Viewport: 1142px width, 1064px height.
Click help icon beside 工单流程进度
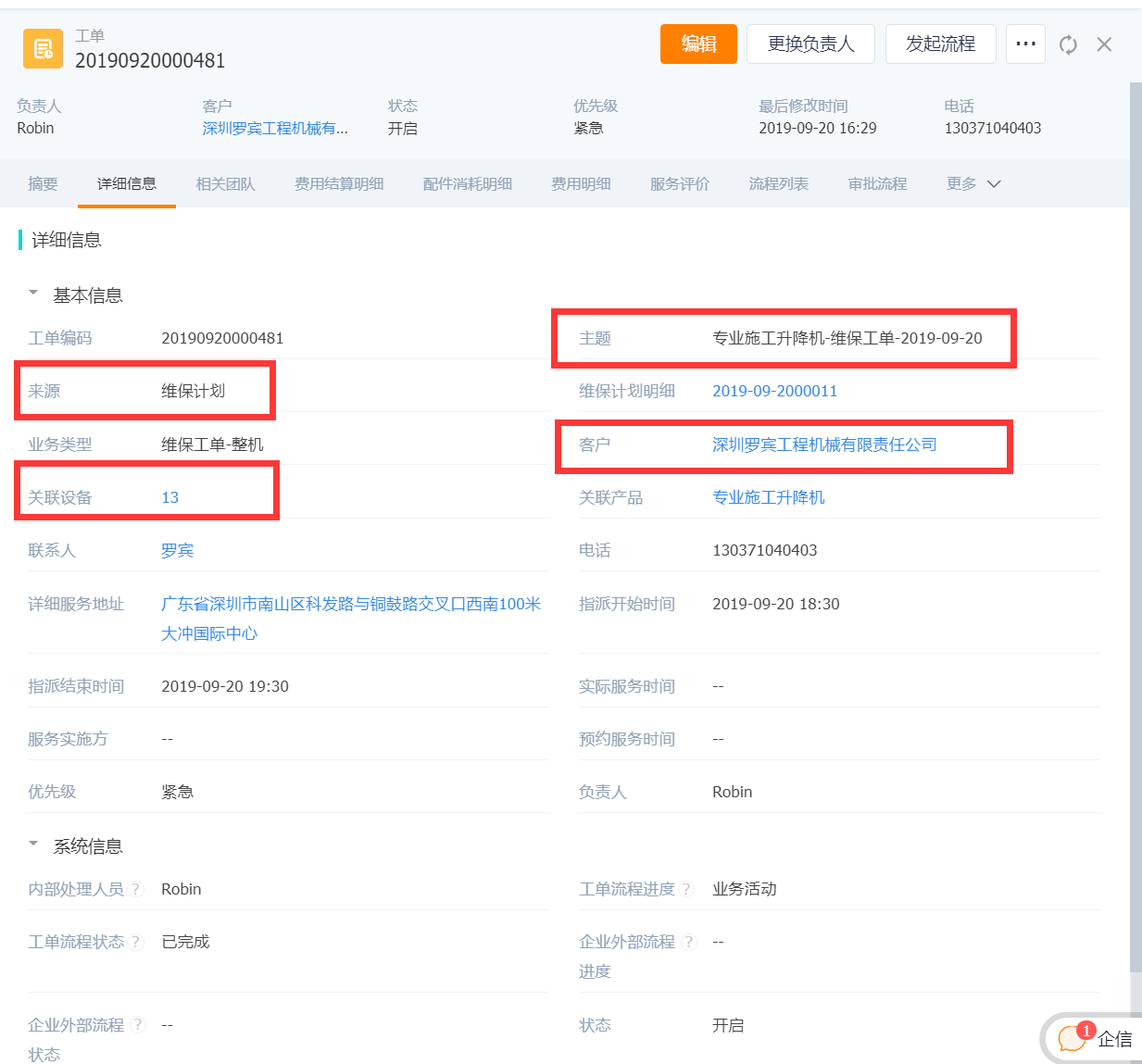[x=686, y=889]
